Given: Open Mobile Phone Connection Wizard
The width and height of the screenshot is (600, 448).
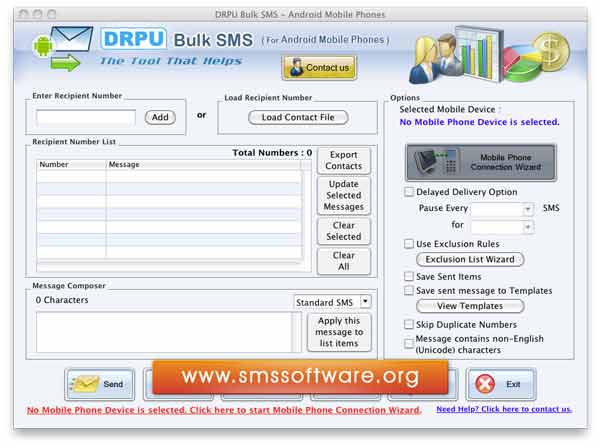Looking at the screenshot, I should (481, 163).
